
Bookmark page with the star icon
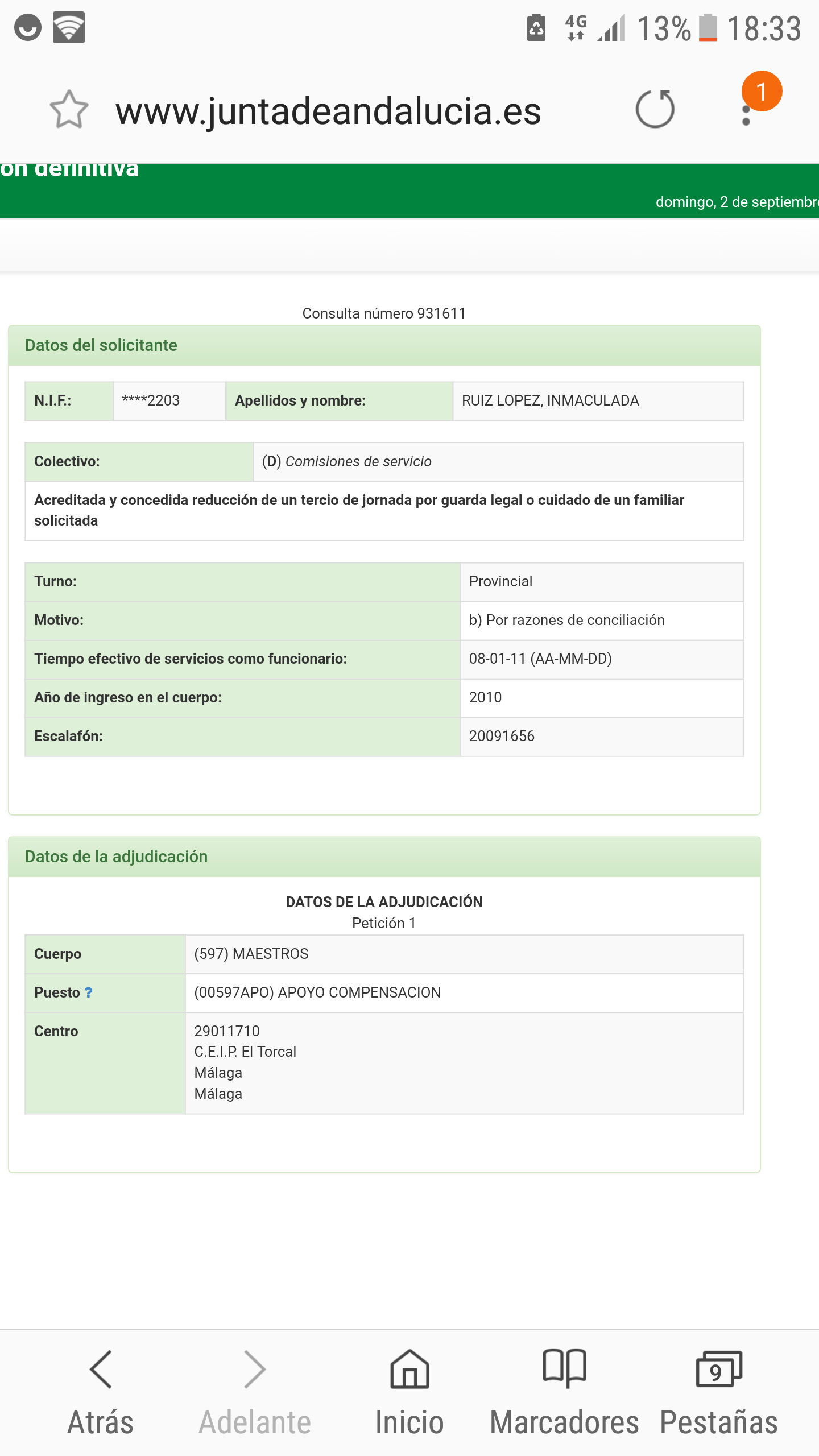point(69,110)
